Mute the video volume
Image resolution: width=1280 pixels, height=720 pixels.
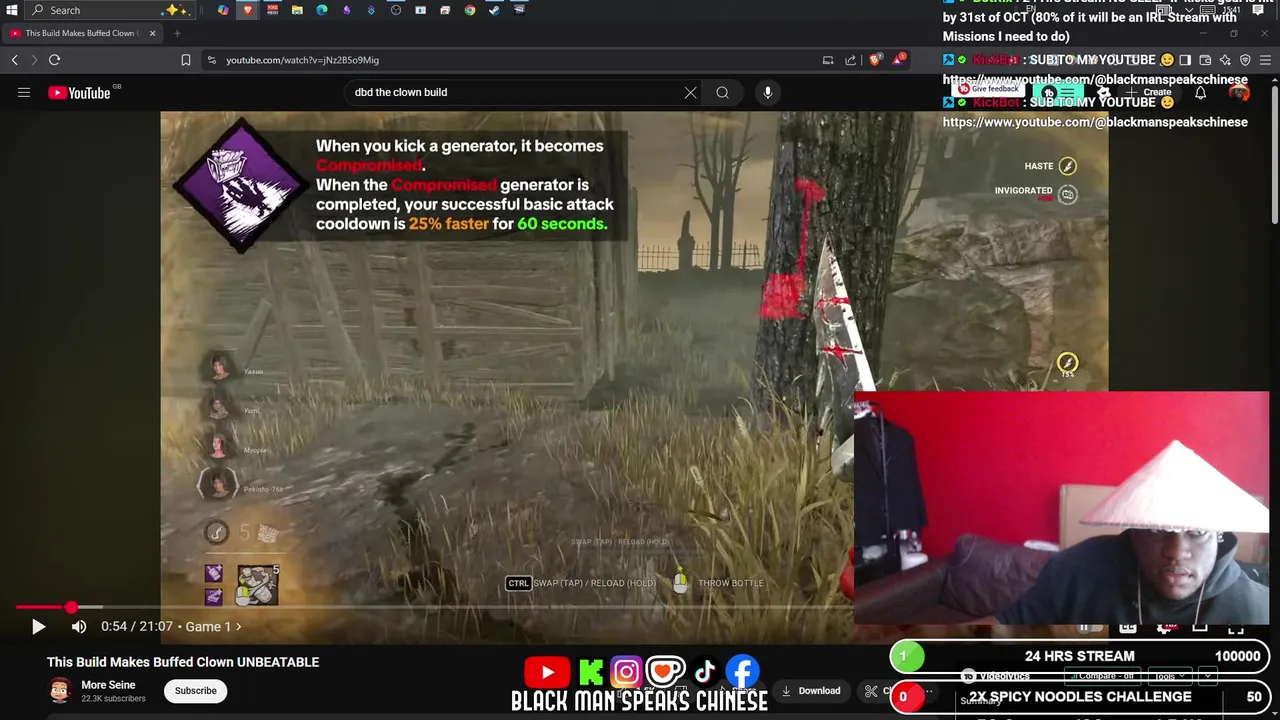[x=79, y=627]
